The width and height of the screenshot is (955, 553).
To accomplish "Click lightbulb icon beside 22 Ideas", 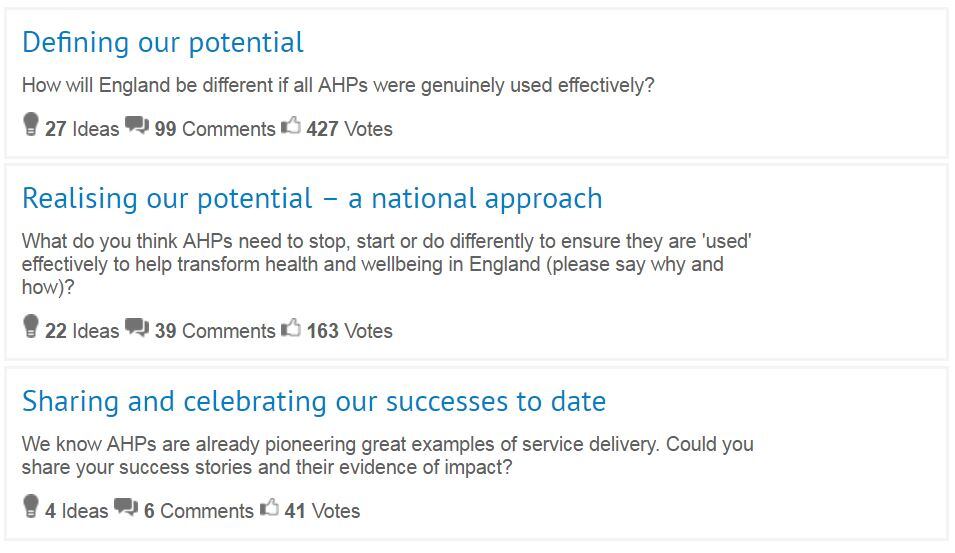I will [31, 326].
